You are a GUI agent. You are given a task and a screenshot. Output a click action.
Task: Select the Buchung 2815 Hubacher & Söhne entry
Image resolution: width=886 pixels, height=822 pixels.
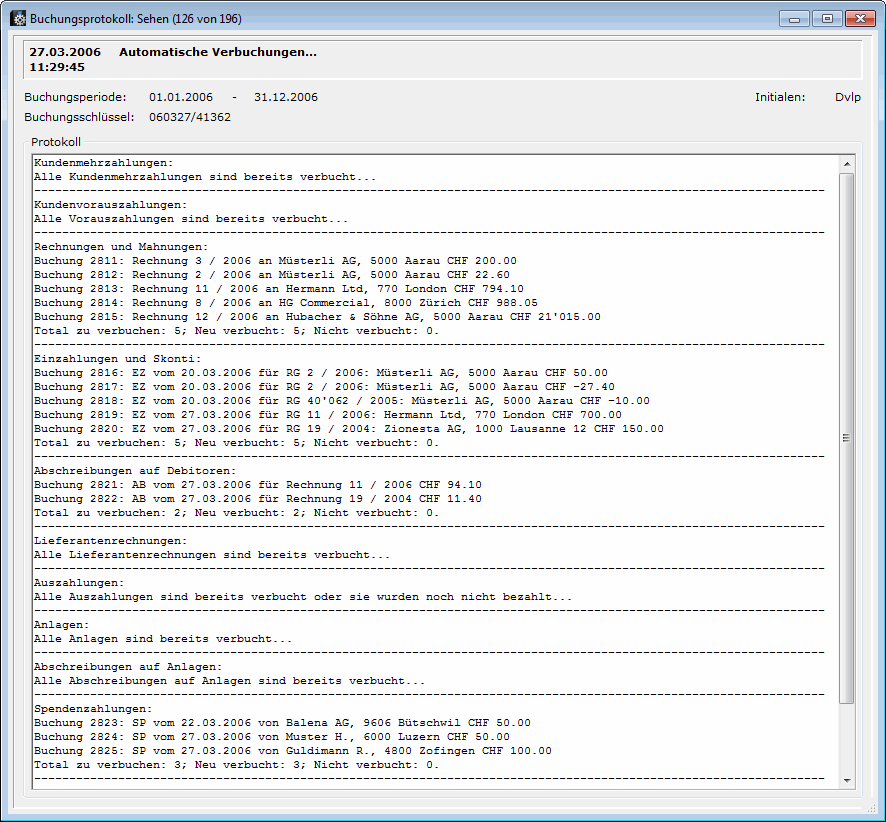click(317, 316)
